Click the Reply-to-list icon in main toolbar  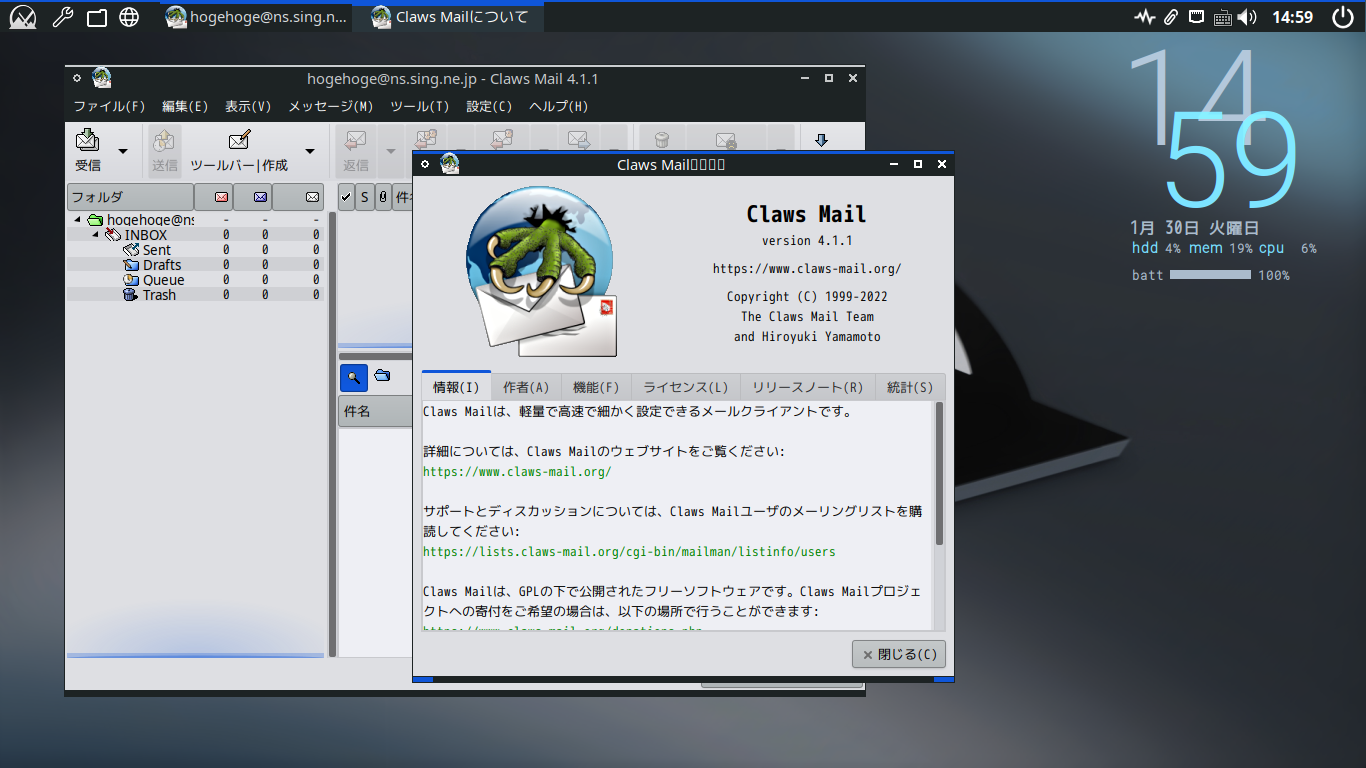(x=502, y=140)
